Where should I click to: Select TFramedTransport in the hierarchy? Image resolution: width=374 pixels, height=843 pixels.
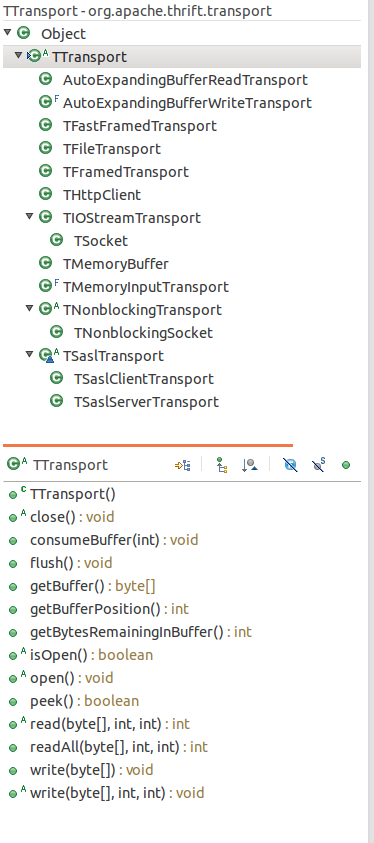pyautogui.click(x=126, y=172)
